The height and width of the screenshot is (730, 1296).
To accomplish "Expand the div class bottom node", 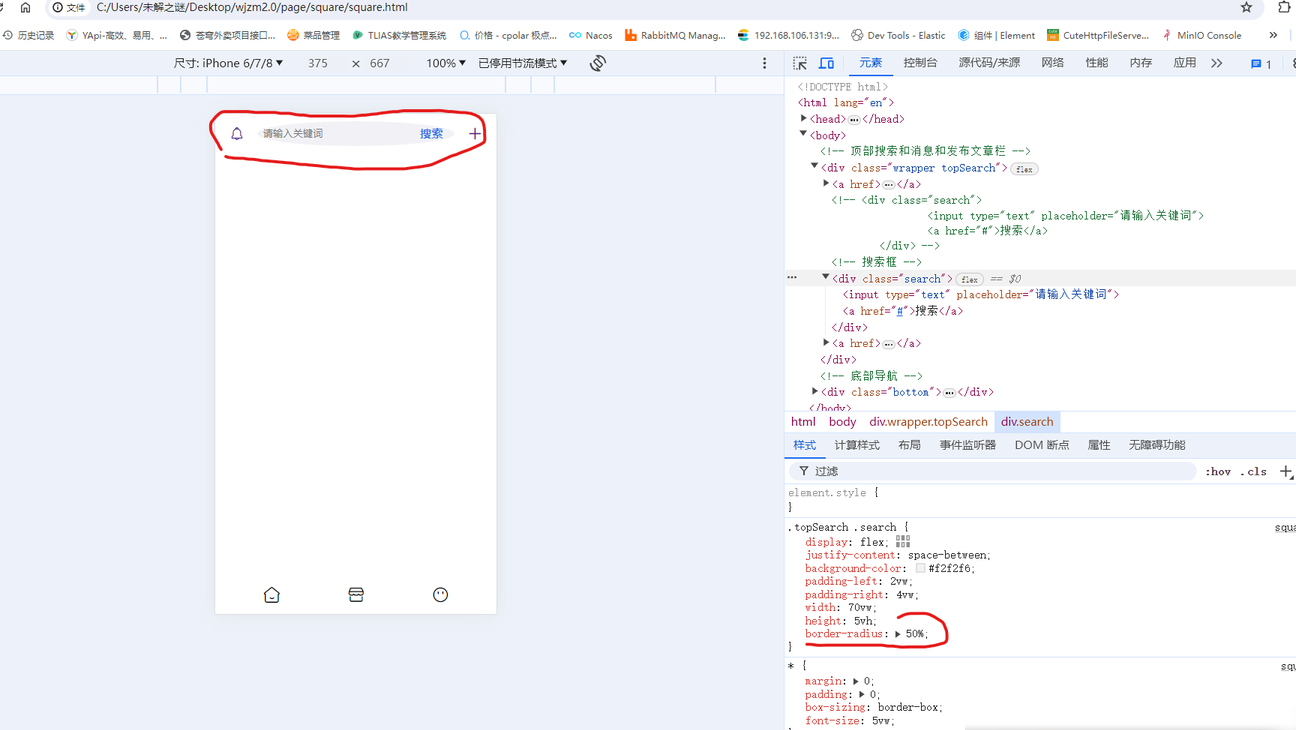I will [816, 391].
